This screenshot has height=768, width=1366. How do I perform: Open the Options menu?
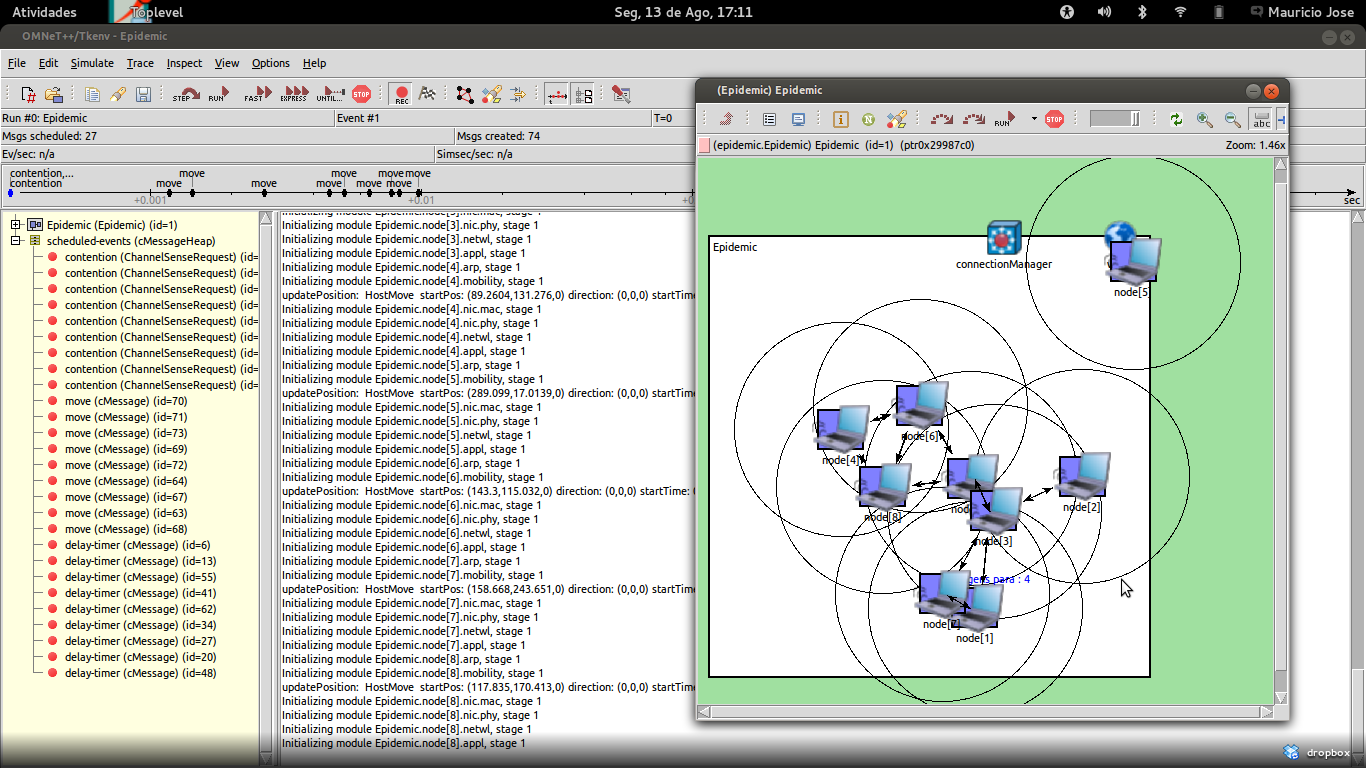[x=271, y=63]
